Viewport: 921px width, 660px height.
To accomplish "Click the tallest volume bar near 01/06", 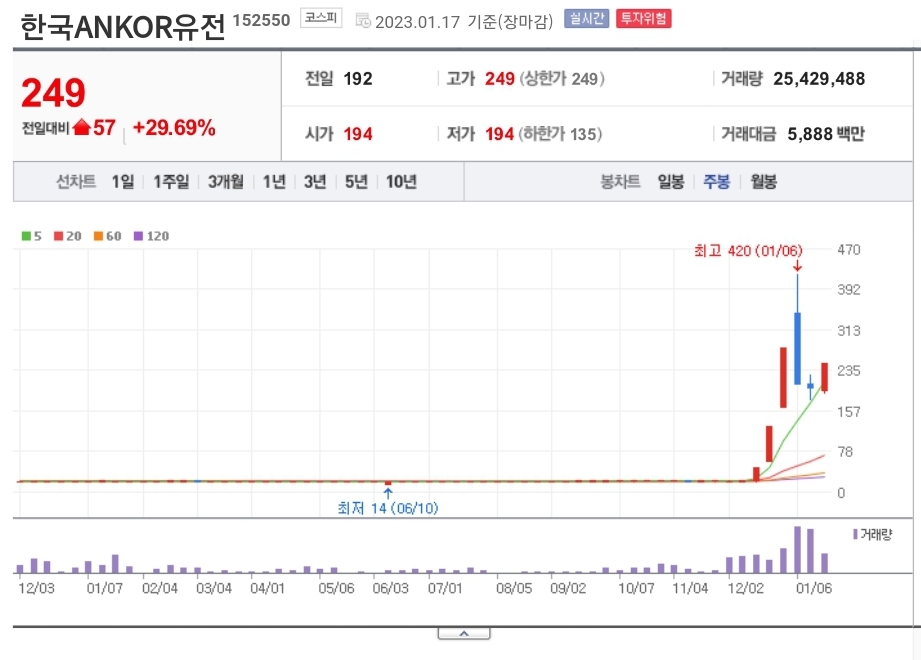I will 797,550.
